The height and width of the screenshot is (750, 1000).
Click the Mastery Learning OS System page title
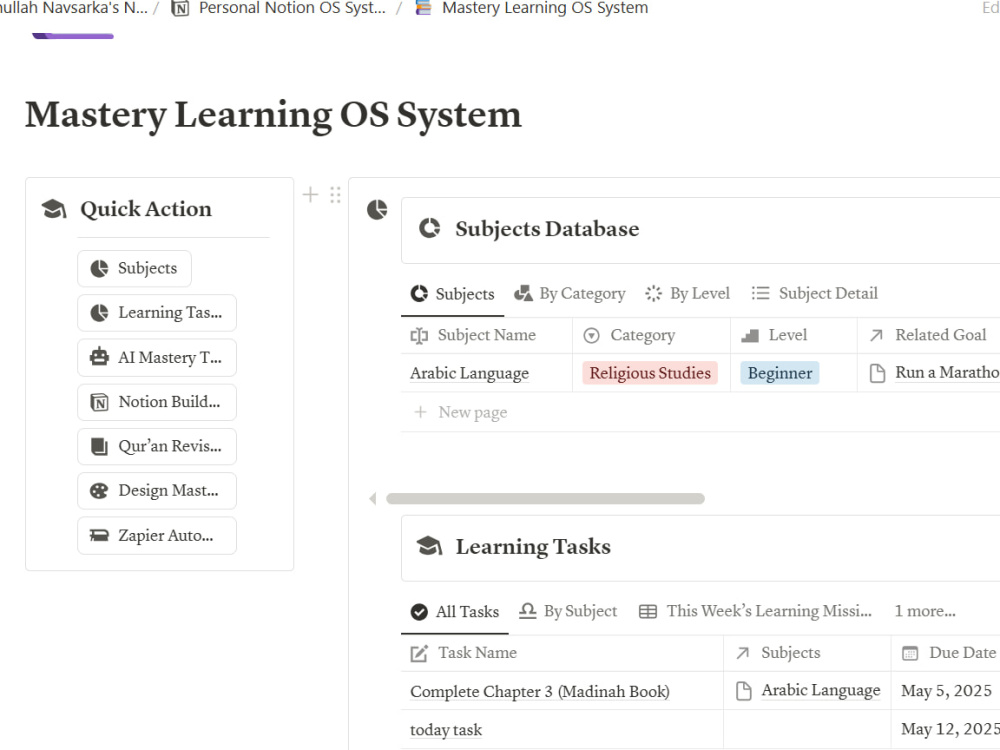273,115
